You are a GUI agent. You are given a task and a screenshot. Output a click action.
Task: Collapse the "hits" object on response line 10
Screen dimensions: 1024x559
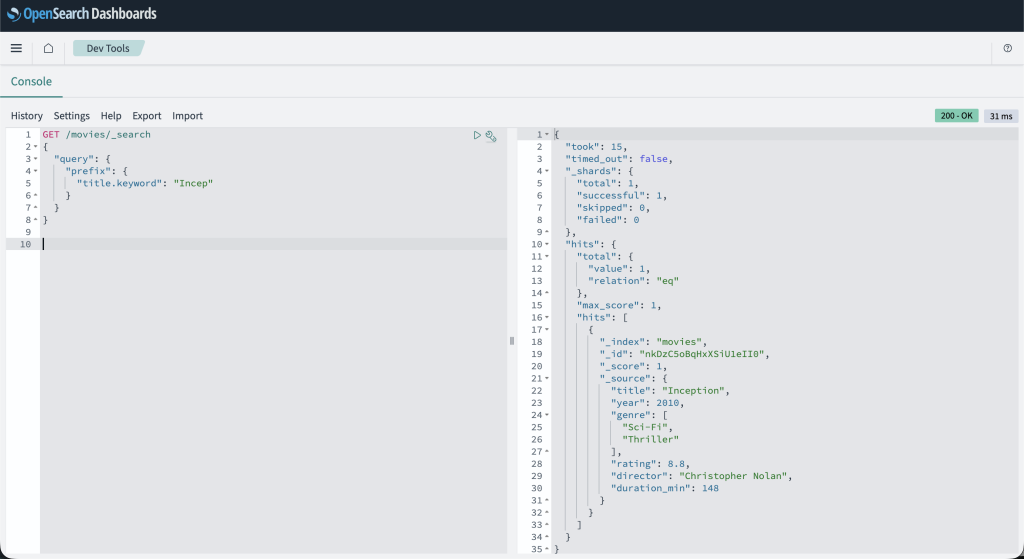547,244
